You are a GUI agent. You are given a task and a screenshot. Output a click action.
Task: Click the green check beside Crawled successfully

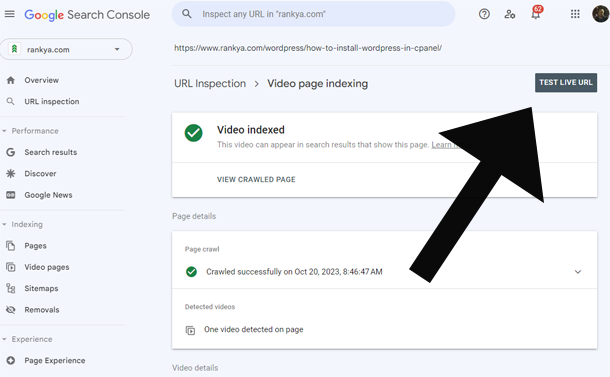[191, 272]
